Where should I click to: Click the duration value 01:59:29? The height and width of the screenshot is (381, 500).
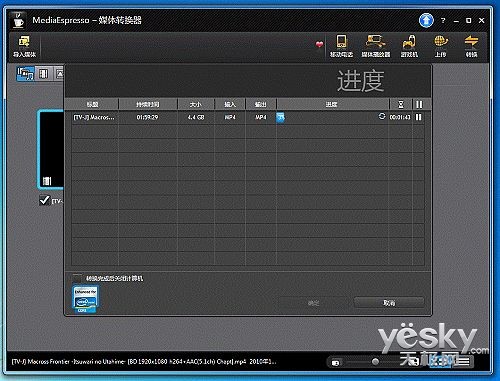point(147,117)
